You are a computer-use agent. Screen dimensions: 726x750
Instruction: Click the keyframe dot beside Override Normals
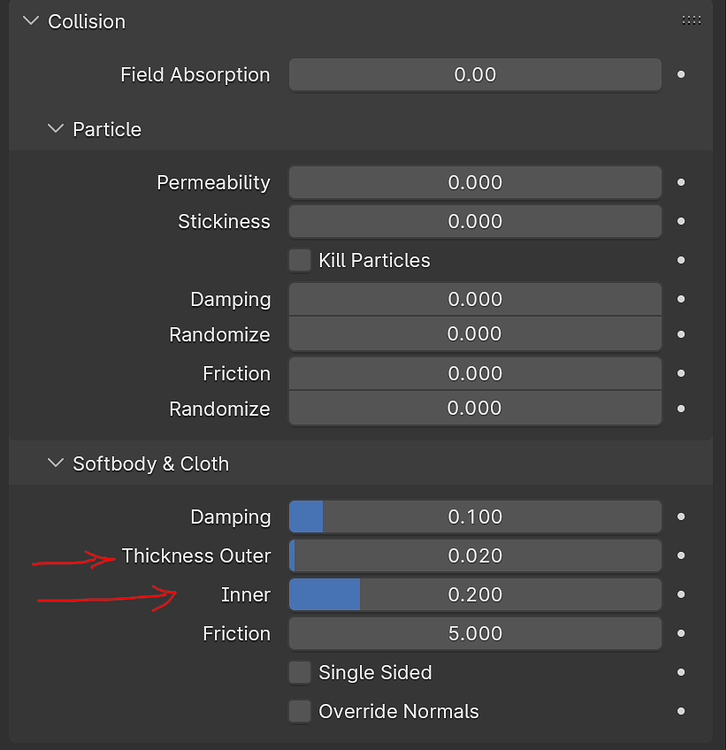[681, 711]
